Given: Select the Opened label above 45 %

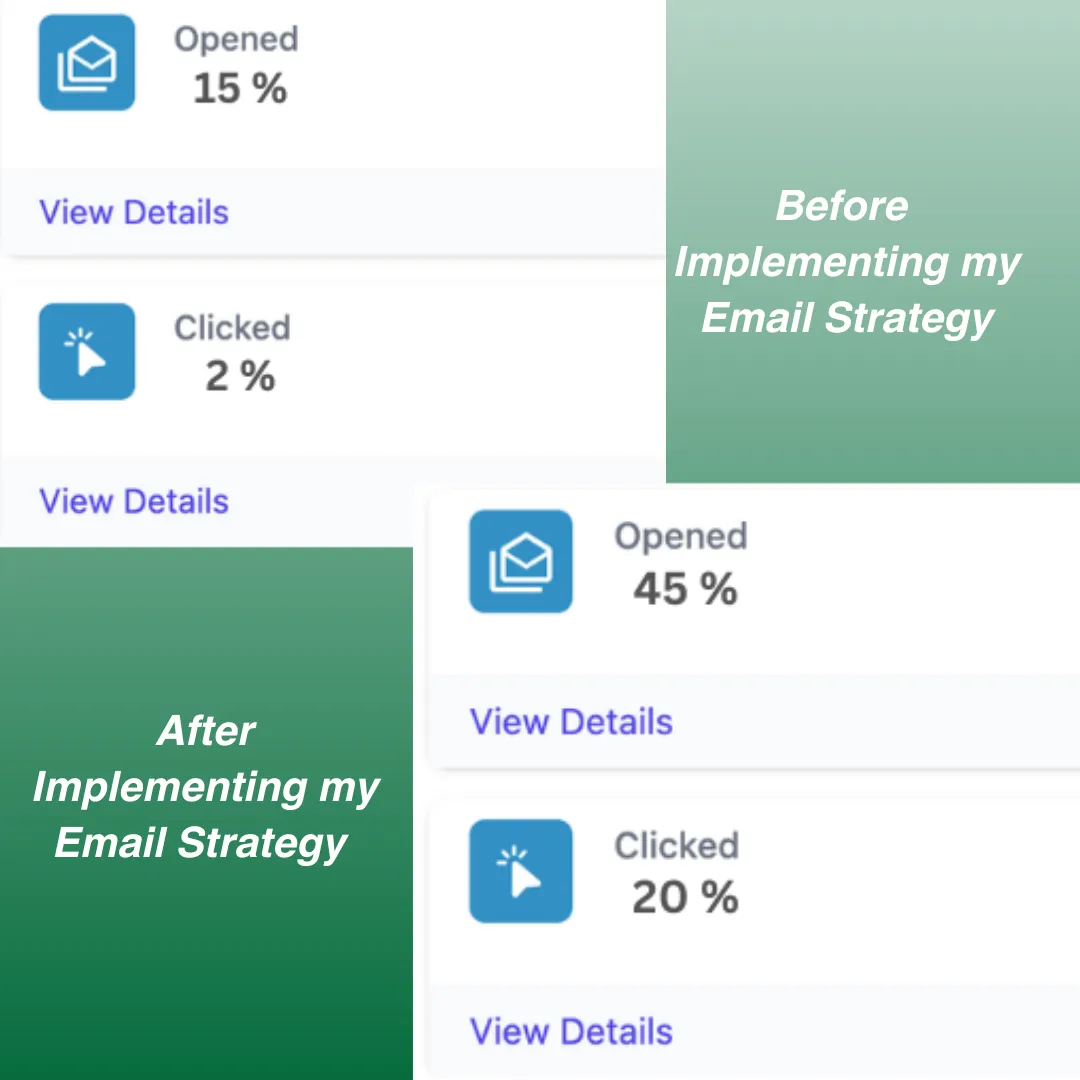Looking at the screenshot, I should 680,536.
